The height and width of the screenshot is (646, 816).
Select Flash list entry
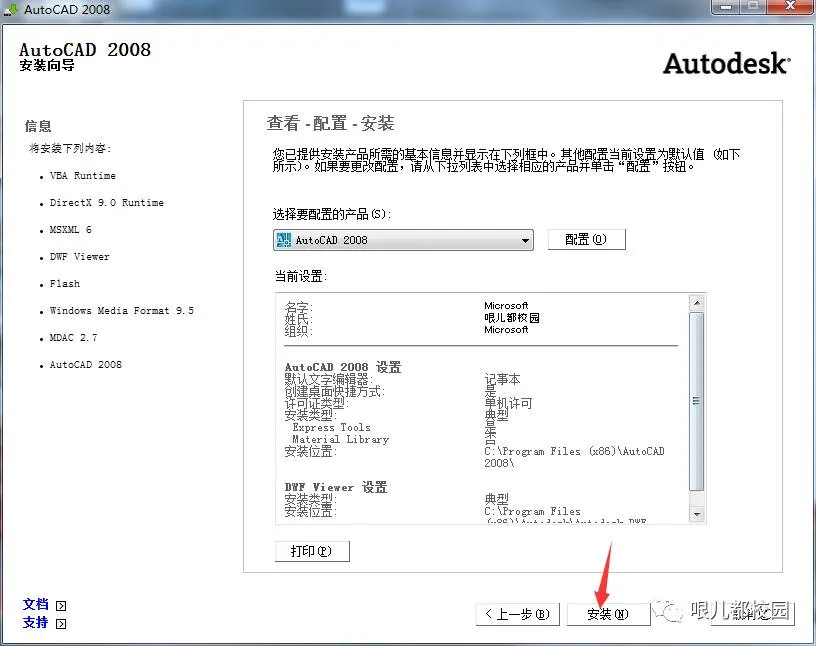click(65, 284)
